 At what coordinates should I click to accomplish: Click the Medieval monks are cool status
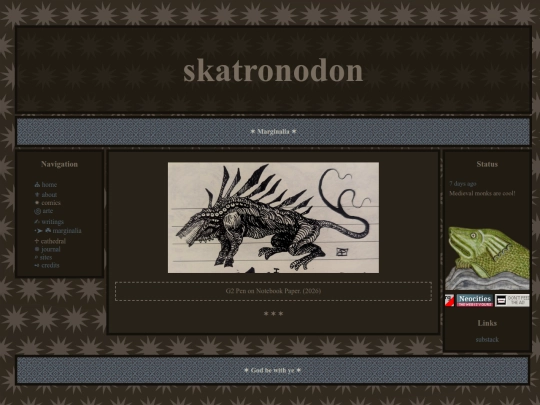pyautogui.click(x=482, y=193)
